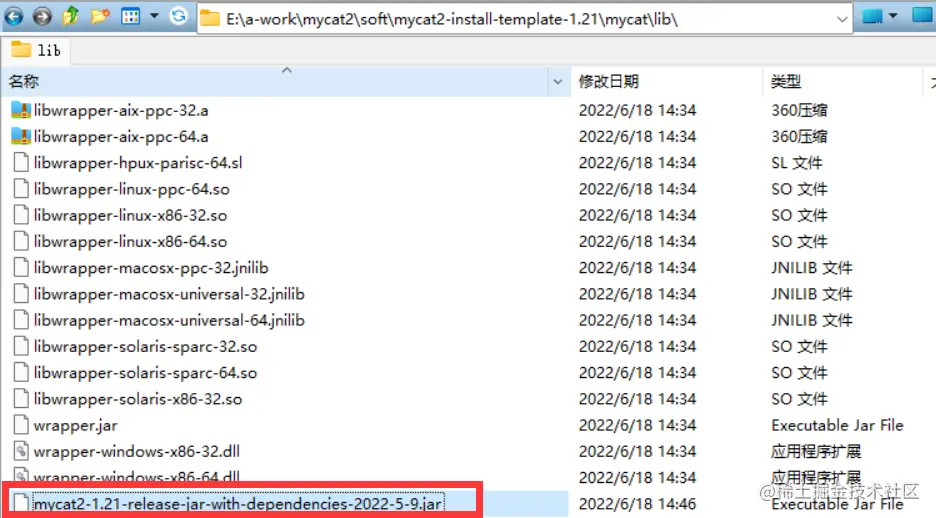Select file libwrapper-linux-x86-64.so
936x518 pixels.
coord(130,242)
